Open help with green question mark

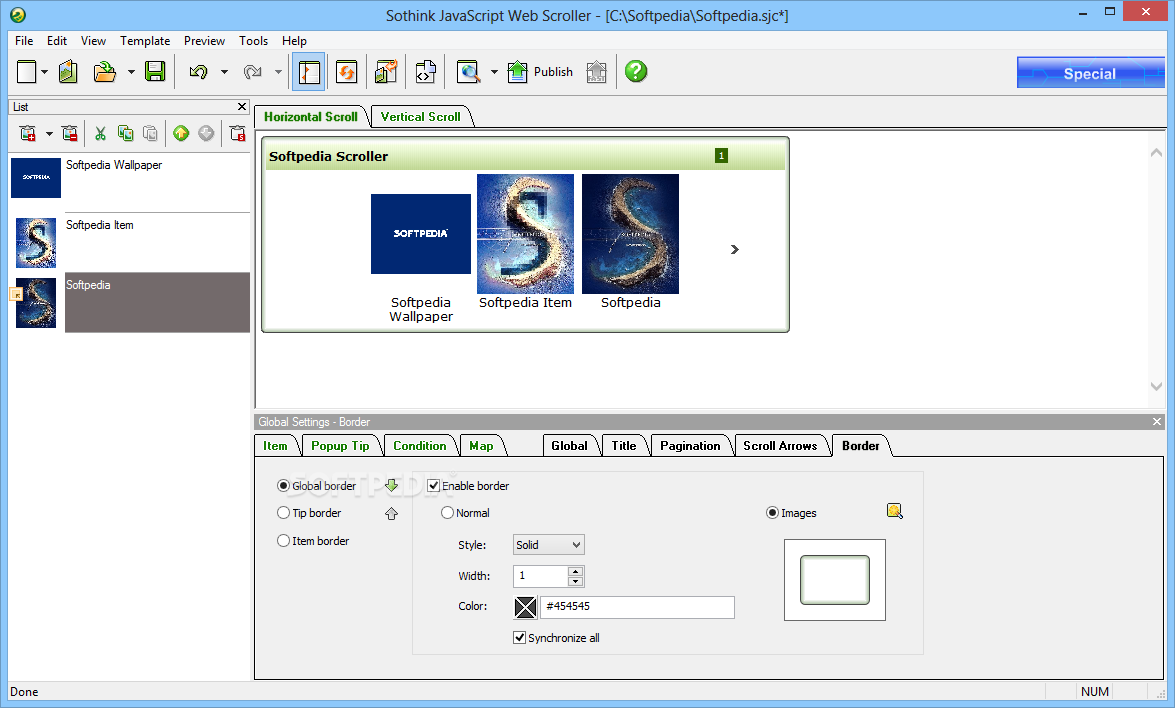636,72
